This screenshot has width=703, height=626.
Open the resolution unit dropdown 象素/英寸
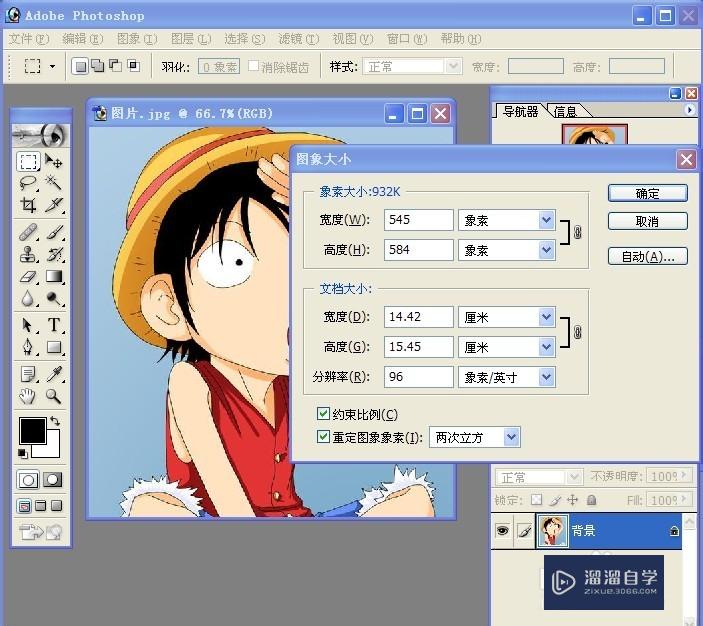[546, 377]
